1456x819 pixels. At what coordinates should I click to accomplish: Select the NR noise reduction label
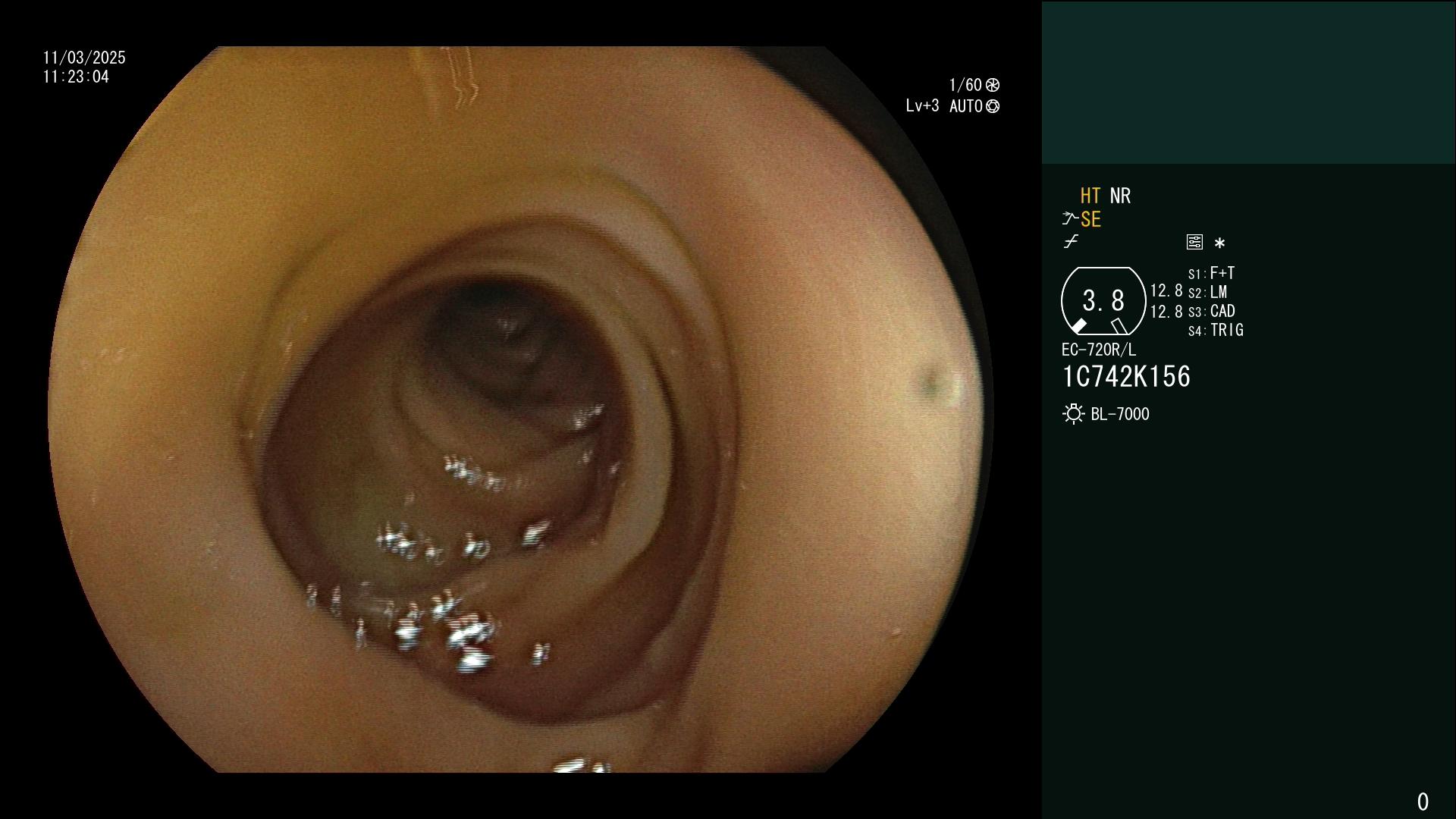click(1120, 196)
